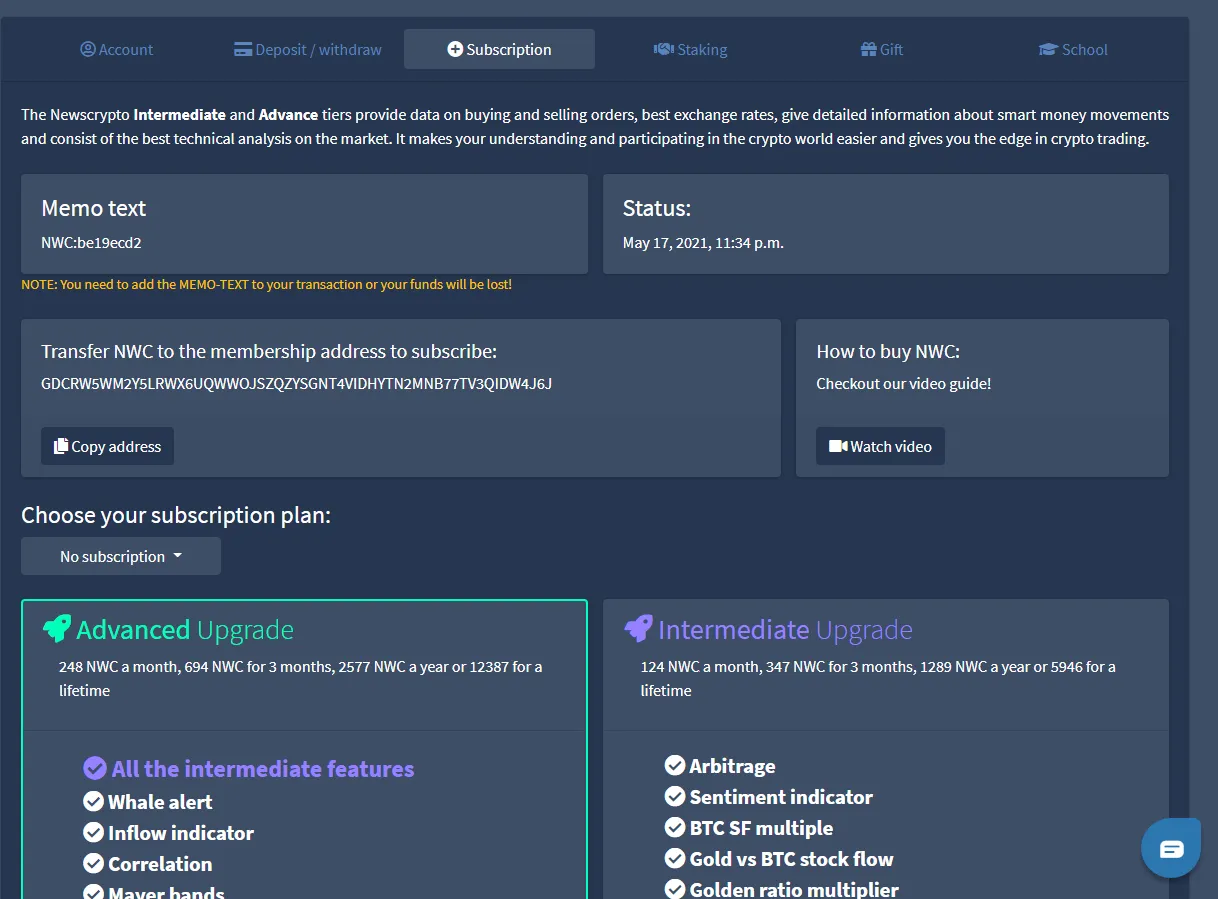Click check icon beside Correlation
The width and height of the screenshot is (1218, 899).
(94, 863)
